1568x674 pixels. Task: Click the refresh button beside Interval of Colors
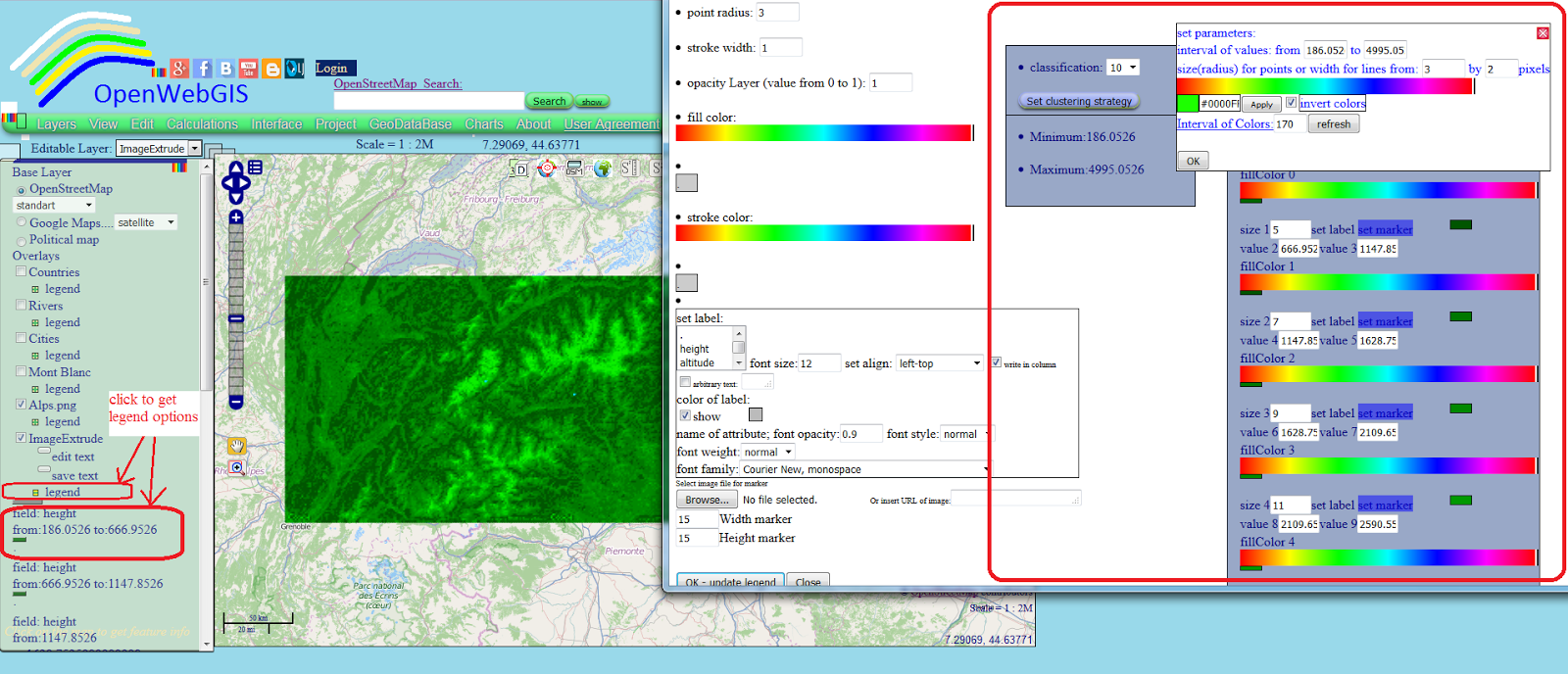pyautogui.click(x=1334, y=124)
